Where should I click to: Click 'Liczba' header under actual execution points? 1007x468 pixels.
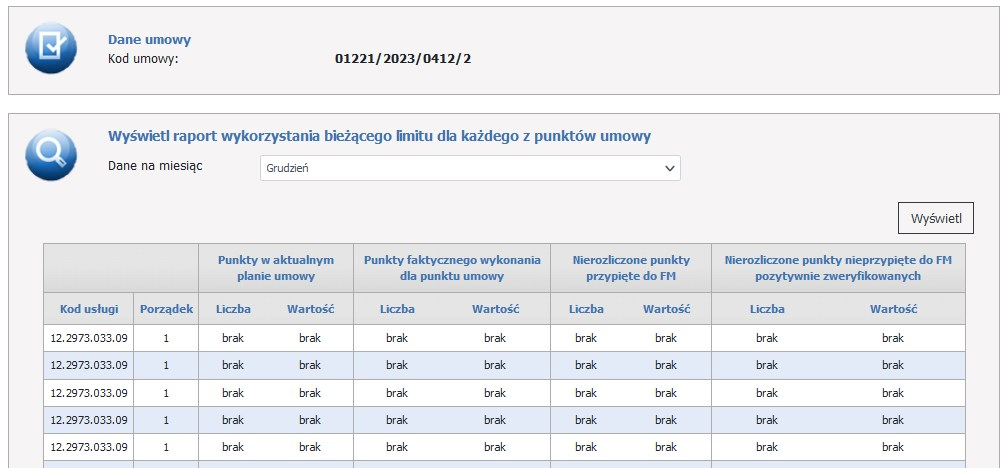(x=397, y=309)
